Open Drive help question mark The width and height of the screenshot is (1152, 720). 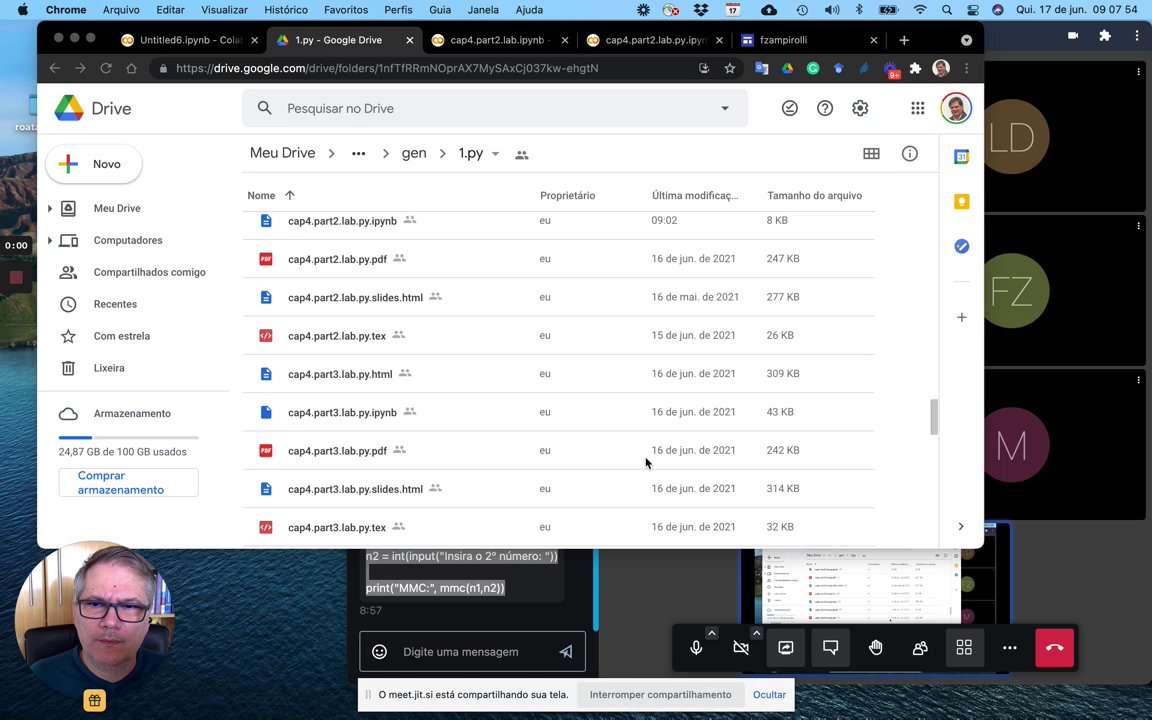pos(825,108)
